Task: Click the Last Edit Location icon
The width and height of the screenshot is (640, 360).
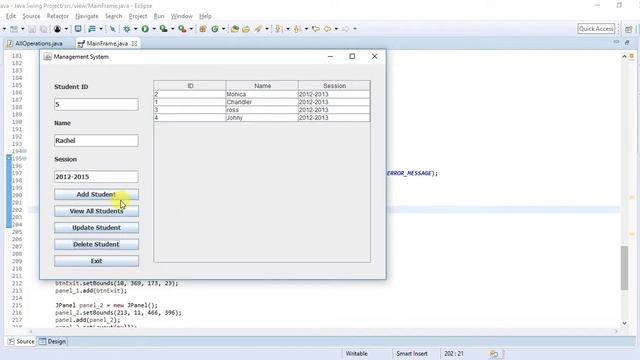Action: (316, 29)
